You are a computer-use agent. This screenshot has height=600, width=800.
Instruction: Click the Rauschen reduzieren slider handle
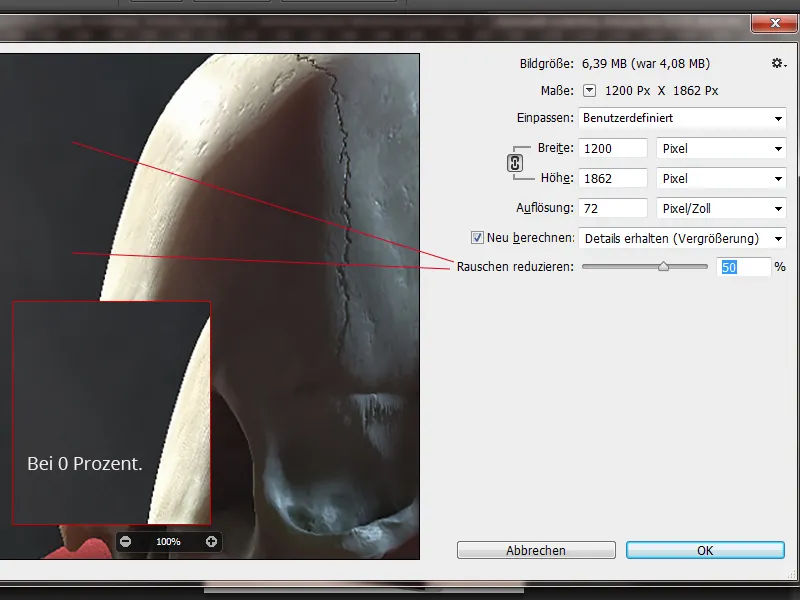click(x=663, y=266)
